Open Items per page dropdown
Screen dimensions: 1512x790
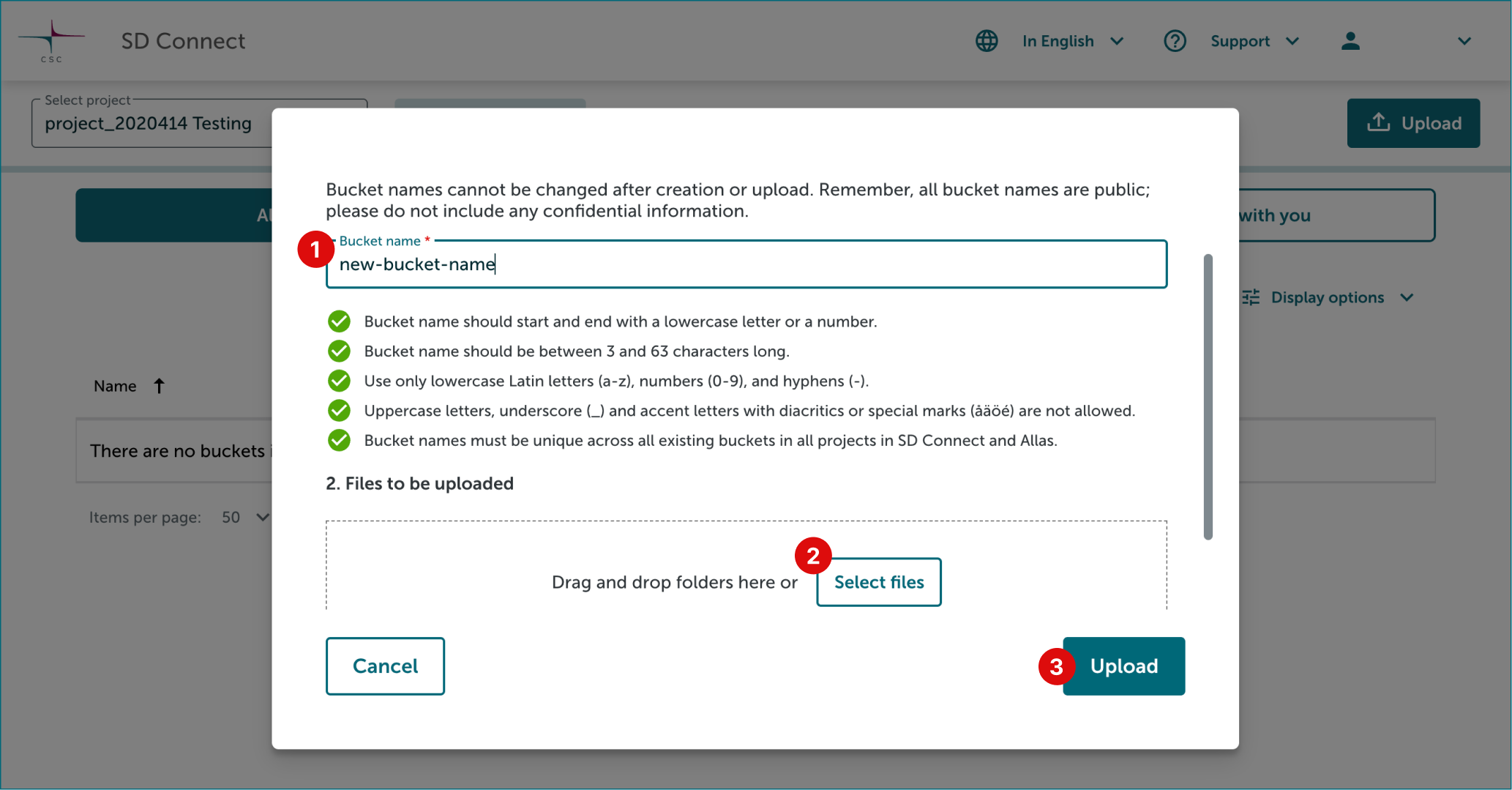(246, 518)
